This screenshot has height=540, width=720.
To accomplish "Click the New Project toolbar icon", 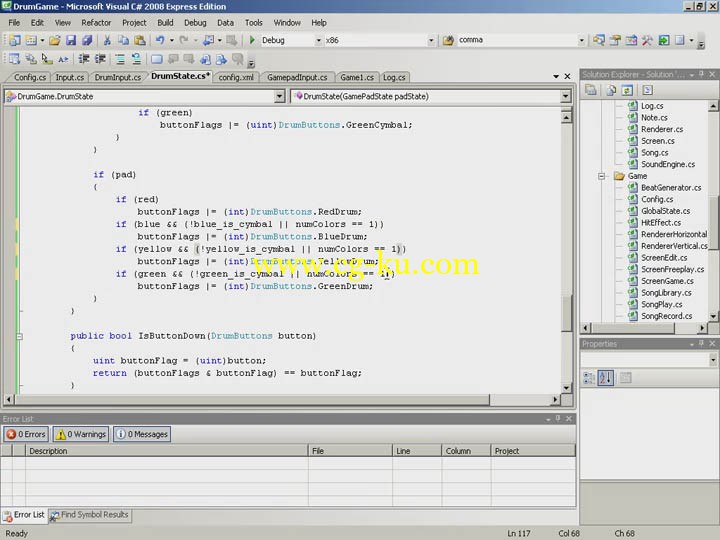I will tap(15, 40).
